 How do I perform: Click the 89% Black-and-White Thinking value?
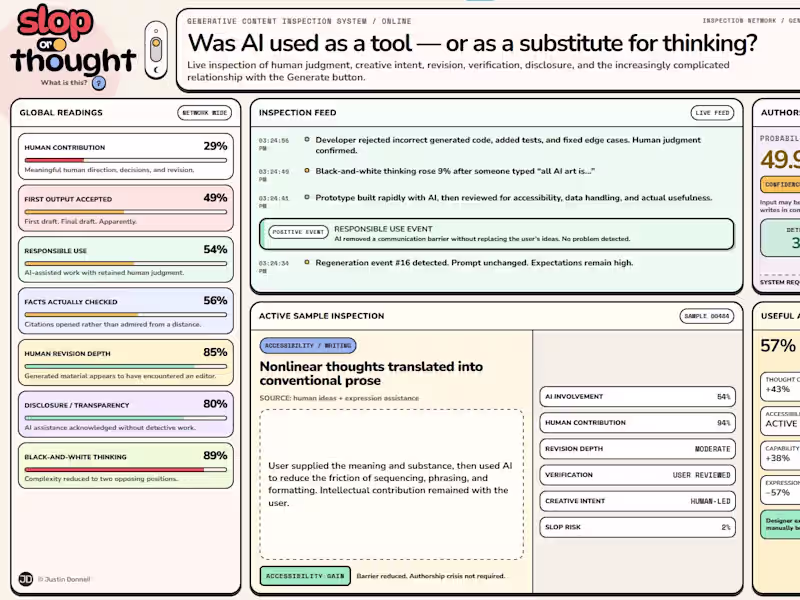215,455
